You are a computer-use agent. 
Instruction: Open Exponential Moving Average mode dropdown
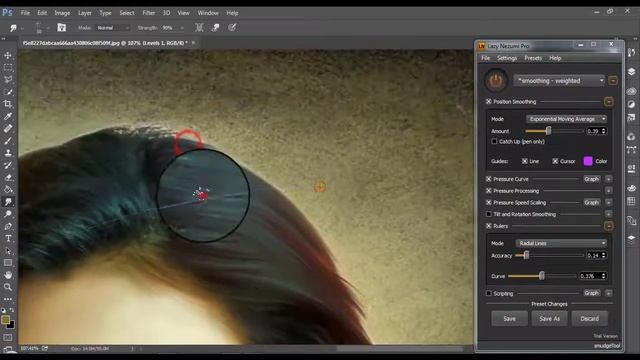tap(567, 119)
